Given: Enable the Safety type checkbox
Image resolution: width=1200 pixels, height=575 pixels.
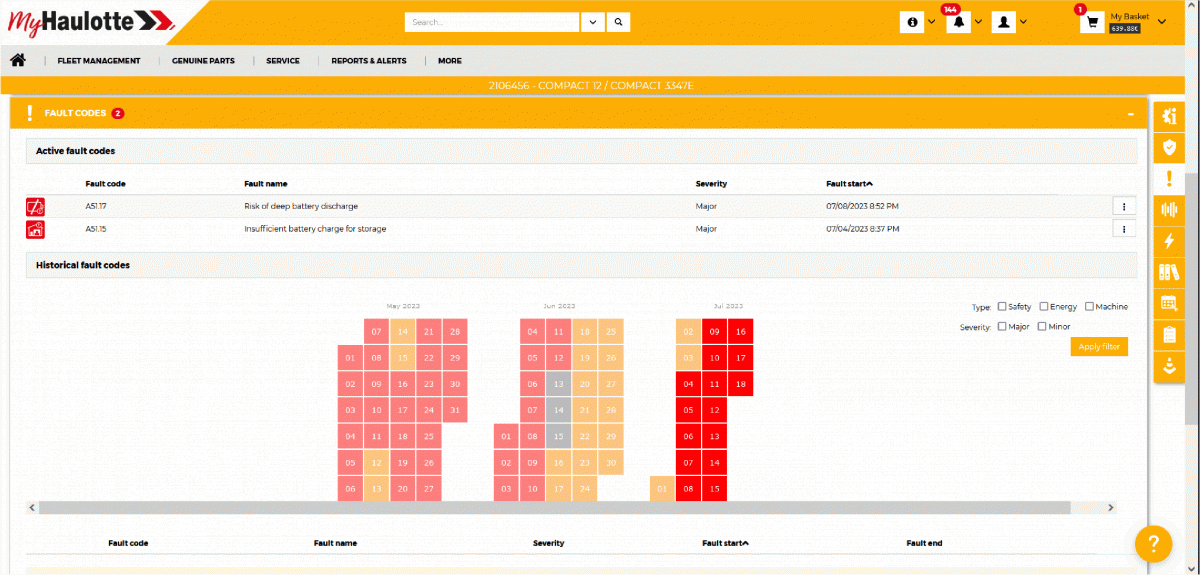Looking at the screenshot, I should pos(1002,307).
